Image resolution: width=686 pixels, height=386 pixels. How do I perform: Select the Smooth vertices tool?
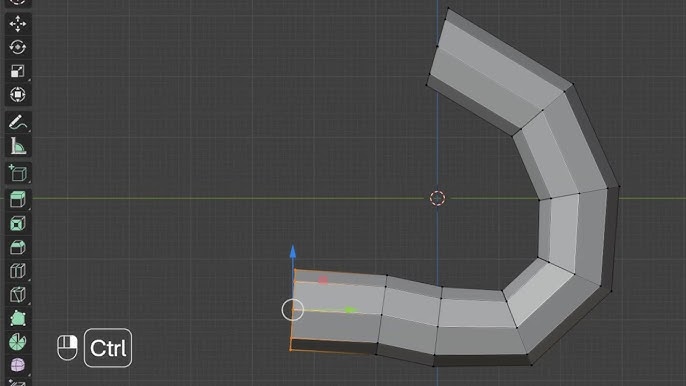pos(18,365)
